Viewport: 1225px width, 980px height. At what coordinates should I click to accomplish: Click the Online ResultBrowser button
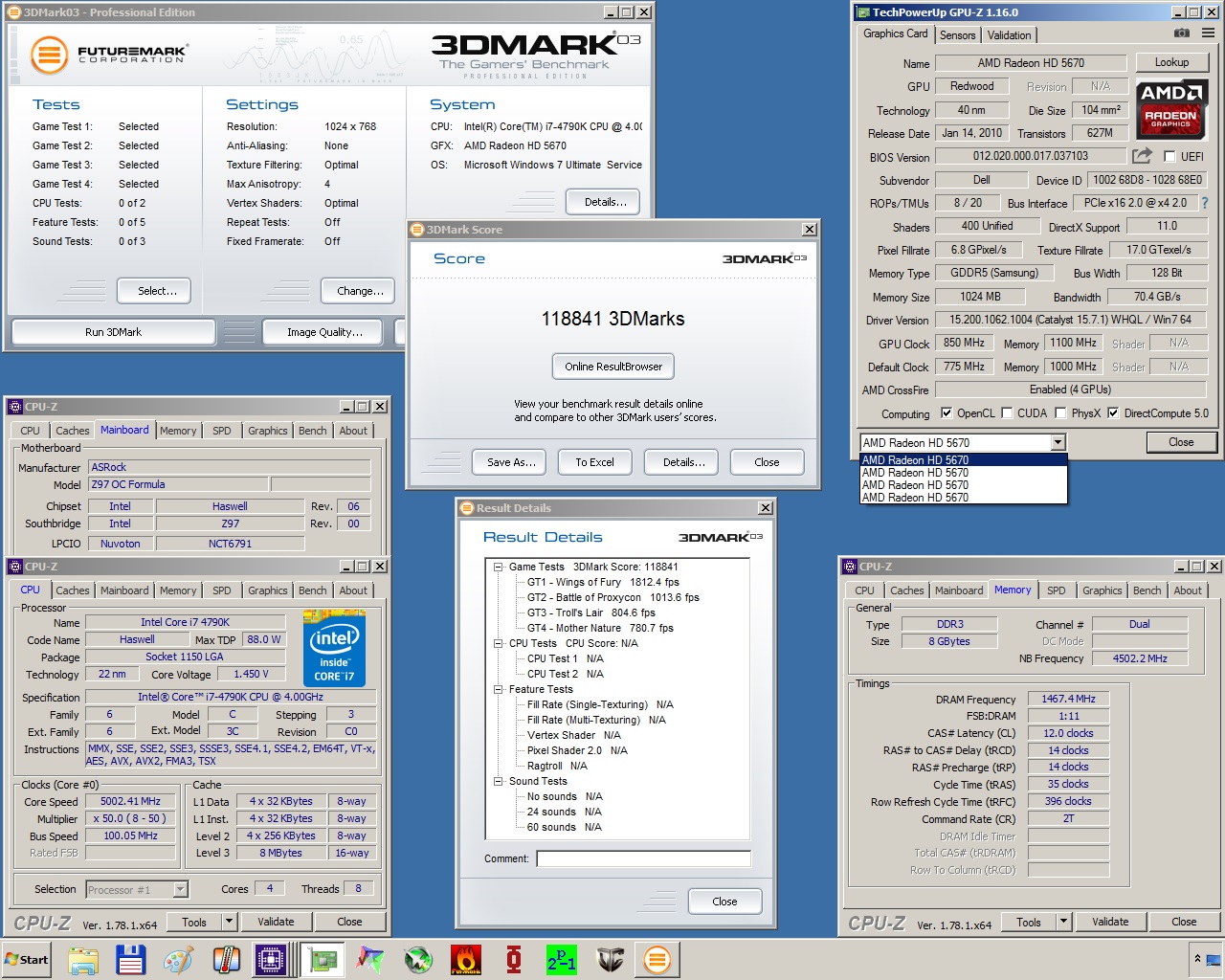[x=613, y=367]
